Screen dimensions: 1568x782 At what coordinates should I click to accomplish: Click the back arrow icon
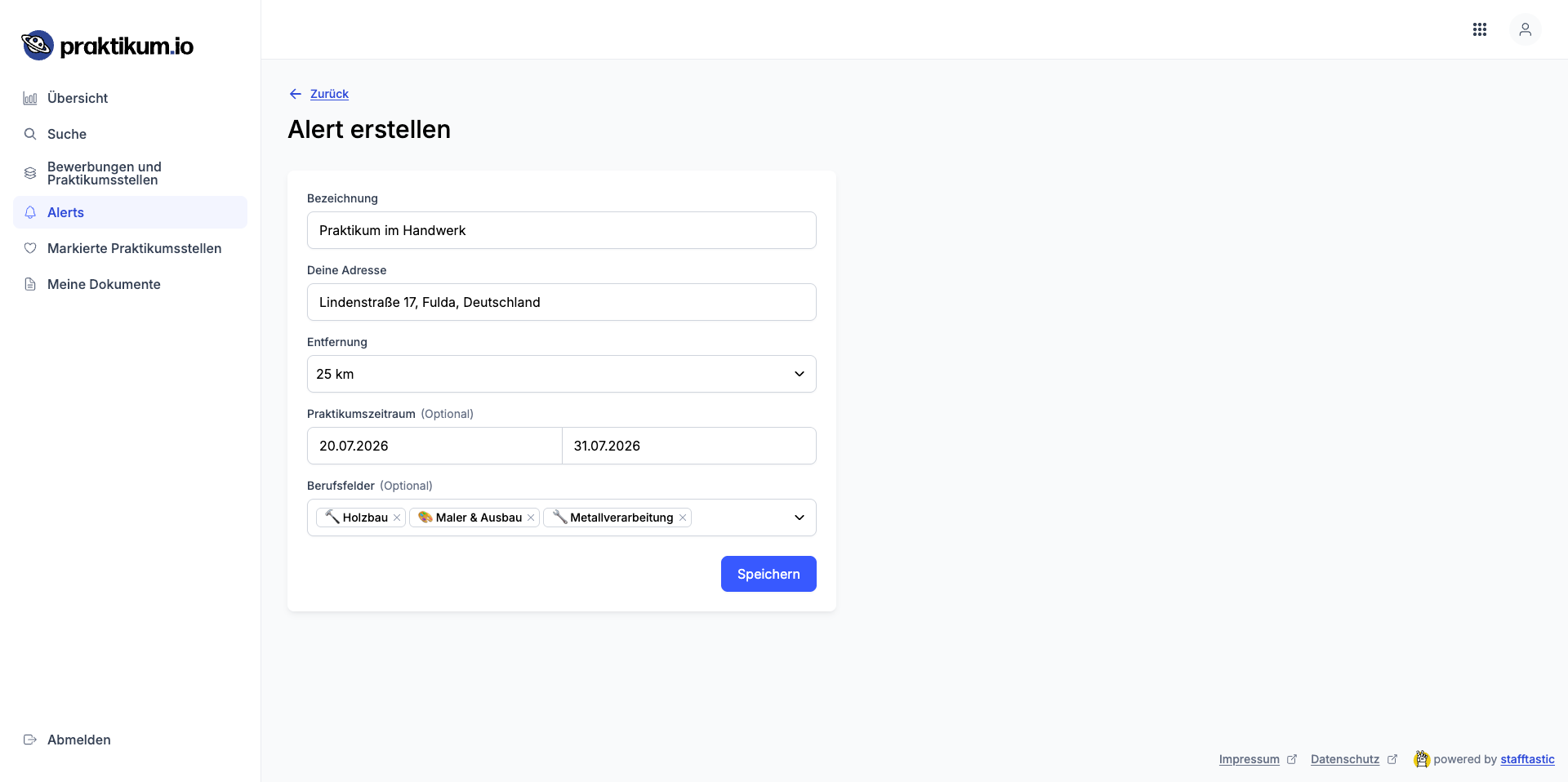coord(296,94)
